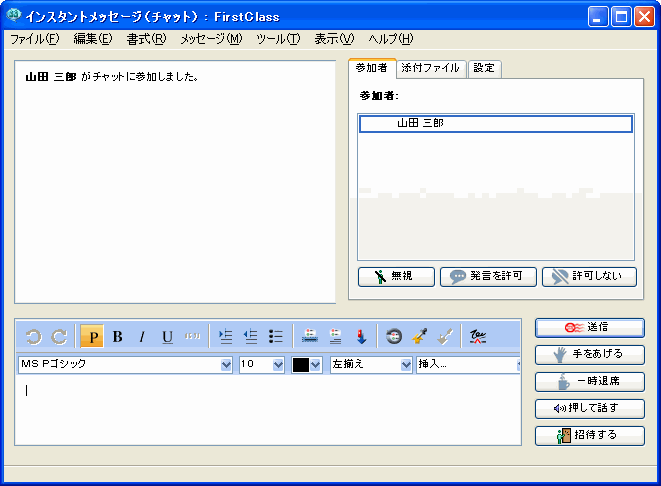Toggle italic text formatting

(142, 337)
